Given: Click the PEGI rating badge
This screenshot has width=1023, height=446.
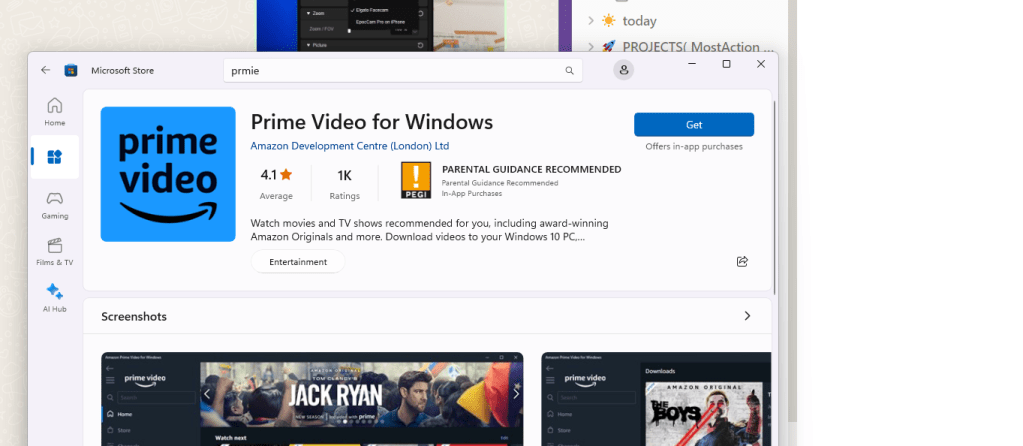Looking at the screenshot, I should 416,181.
